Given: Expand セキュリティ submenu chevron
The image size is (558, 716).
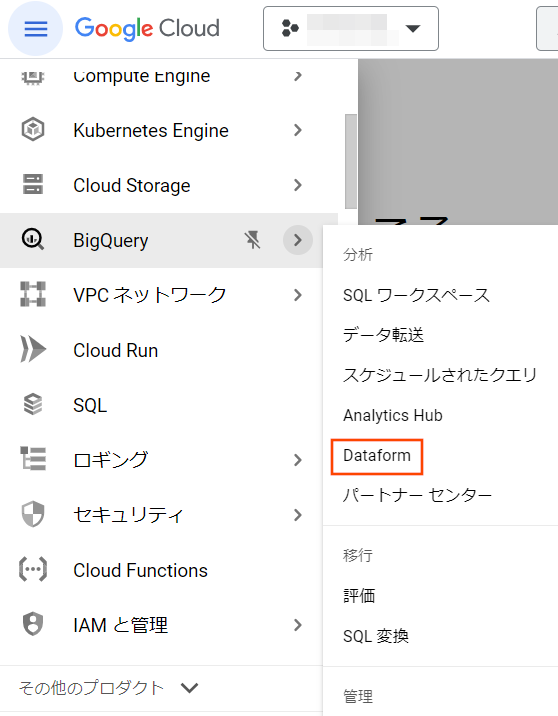Looking at the screenshot, I should (298, 515).
